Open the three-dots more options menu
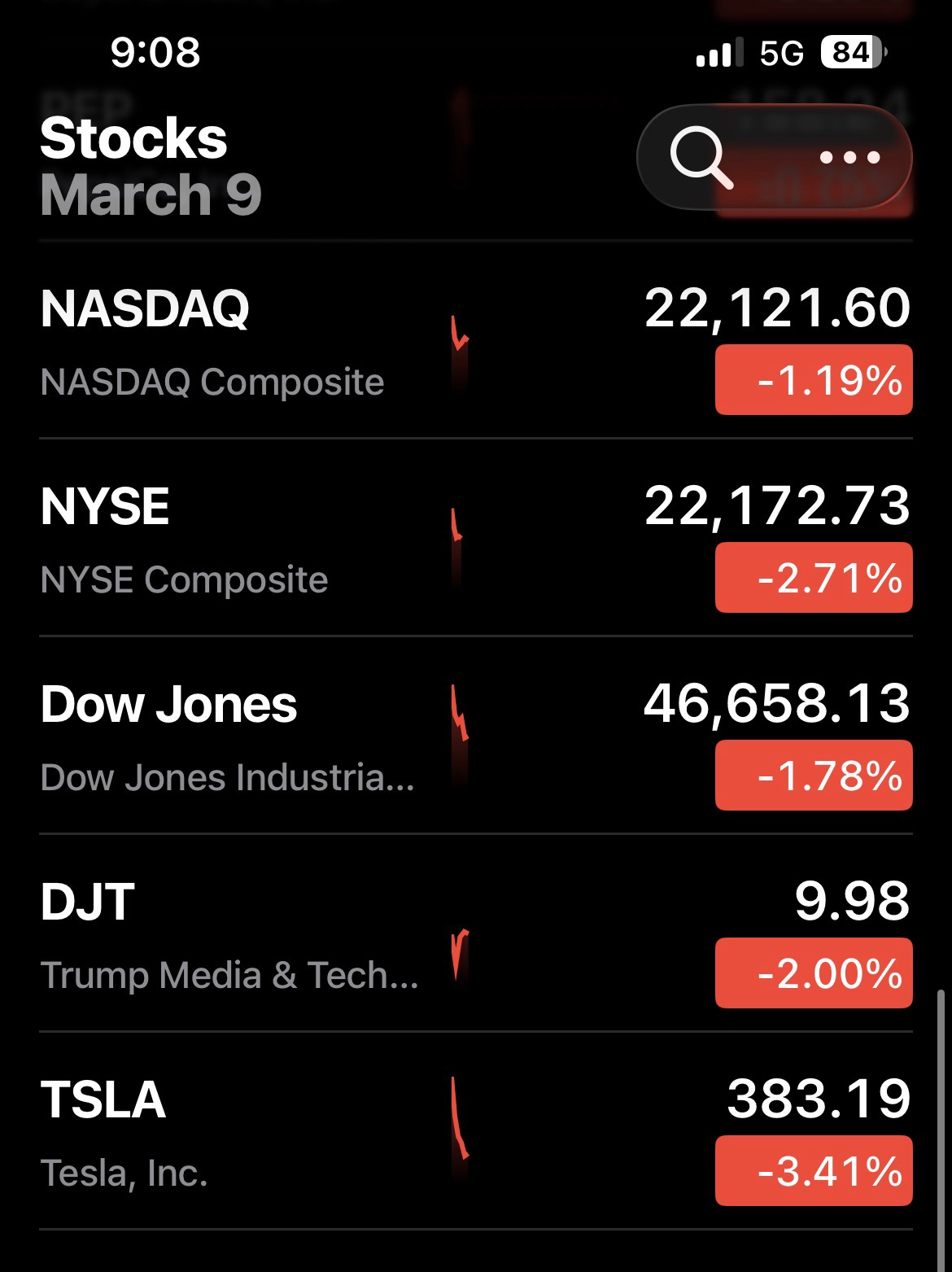952x1272 pixels. pos(849,157)
